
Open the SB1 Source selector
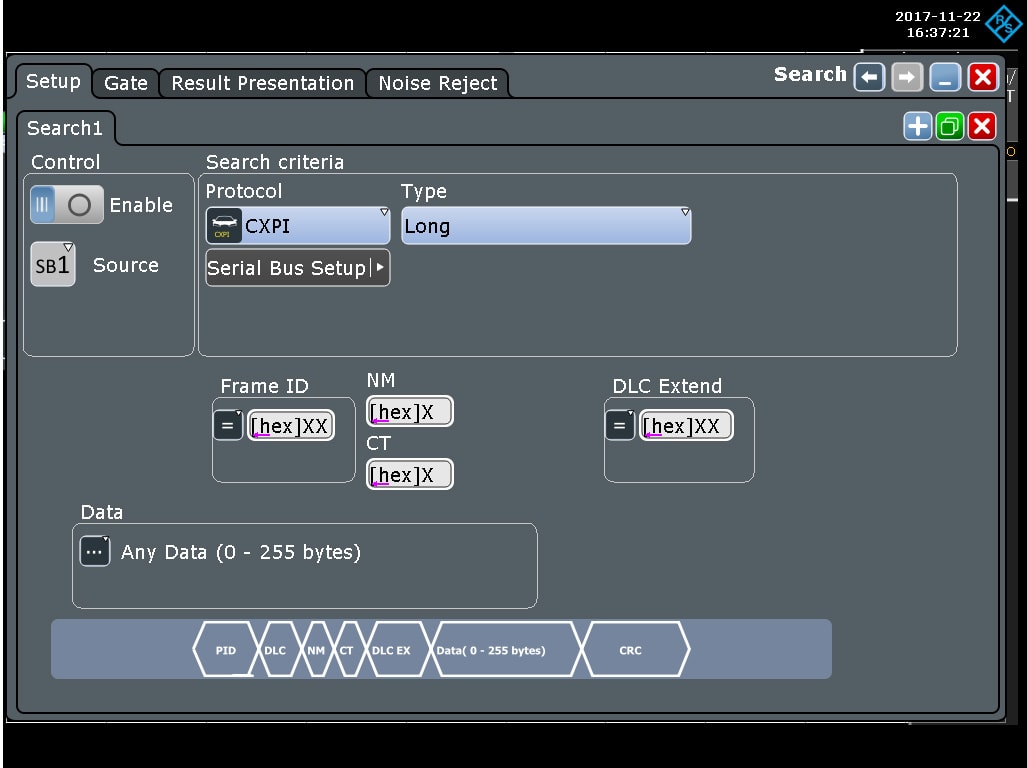click(52, 264)
